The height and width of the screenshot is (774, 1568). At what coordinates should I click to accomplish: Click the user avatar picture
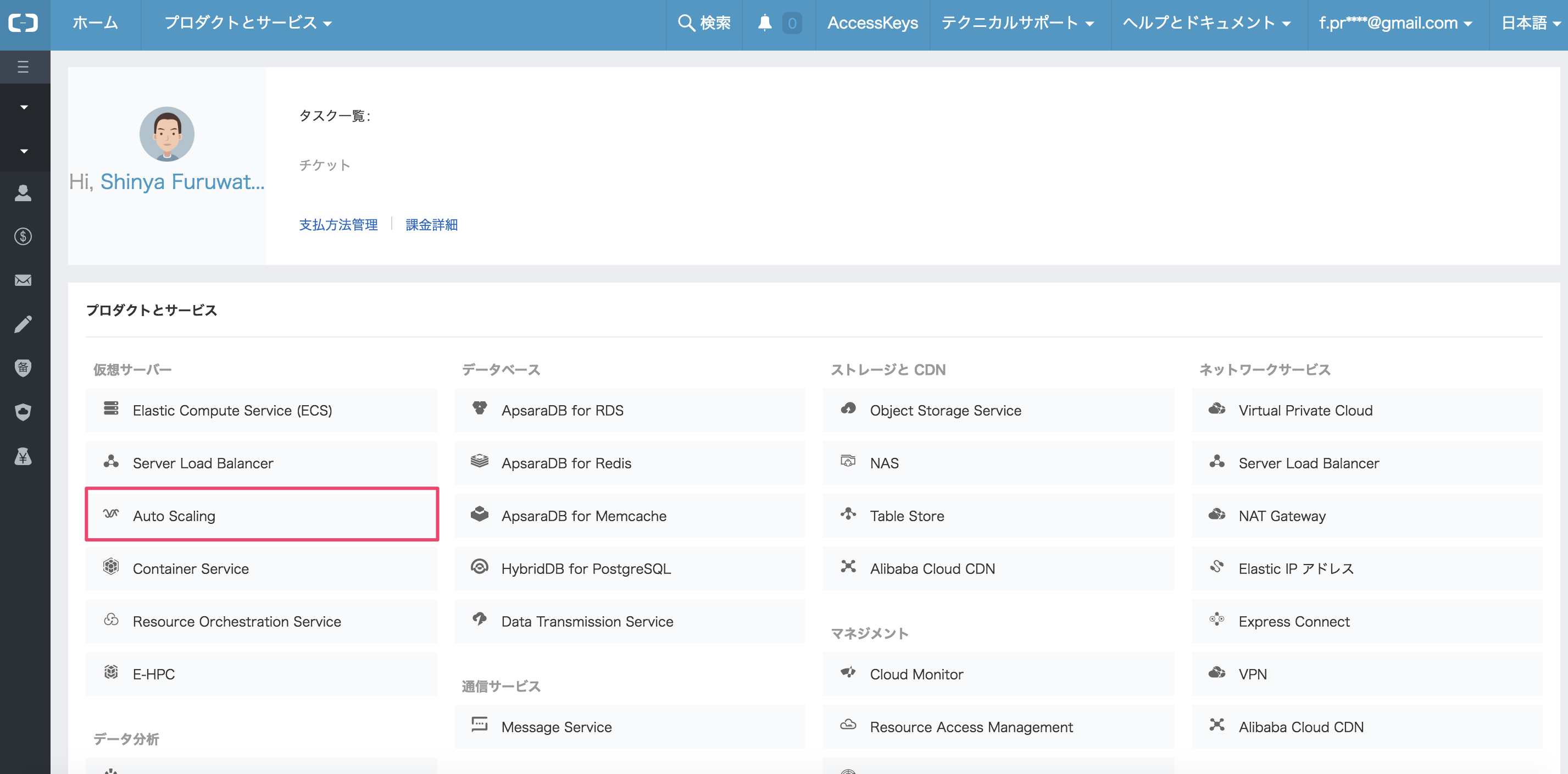[167, 134]
